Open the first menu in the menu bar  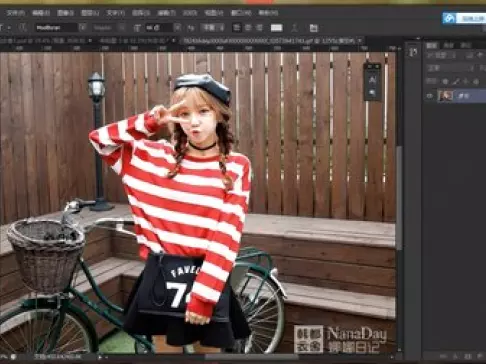(15, 13)
